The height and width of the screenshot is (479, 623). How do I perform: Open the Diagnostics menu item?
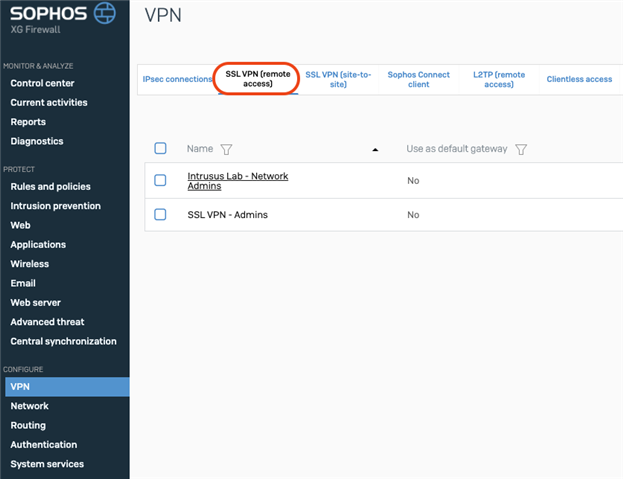(x=37, y=141)
